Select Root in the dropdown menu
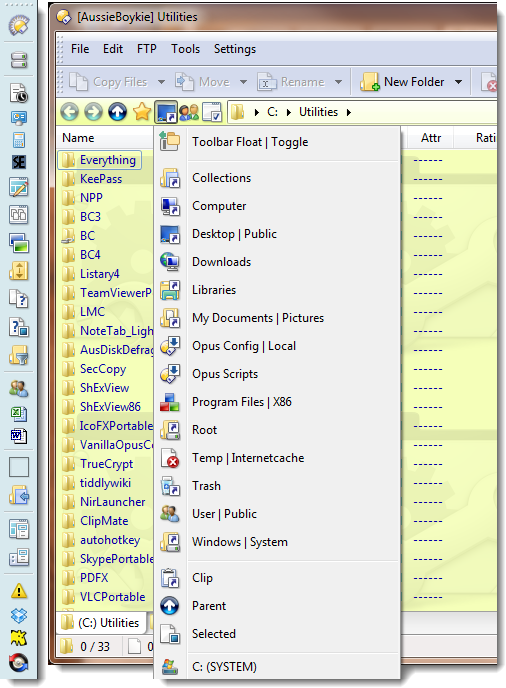Viewport: 506px width, 688px height. tap(278, 430)
